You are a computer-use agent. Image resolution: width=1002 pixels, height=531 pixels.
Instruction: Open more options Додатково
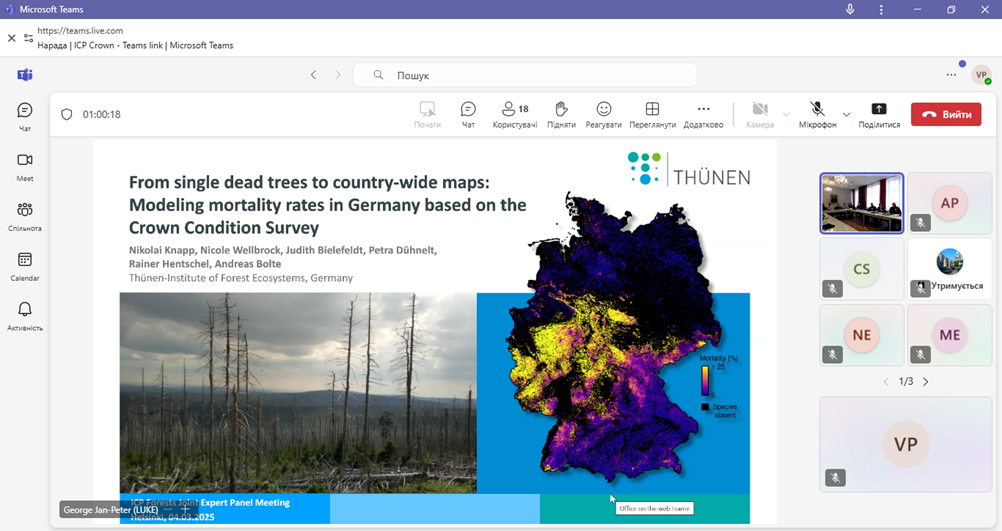[x=704, y=115]
